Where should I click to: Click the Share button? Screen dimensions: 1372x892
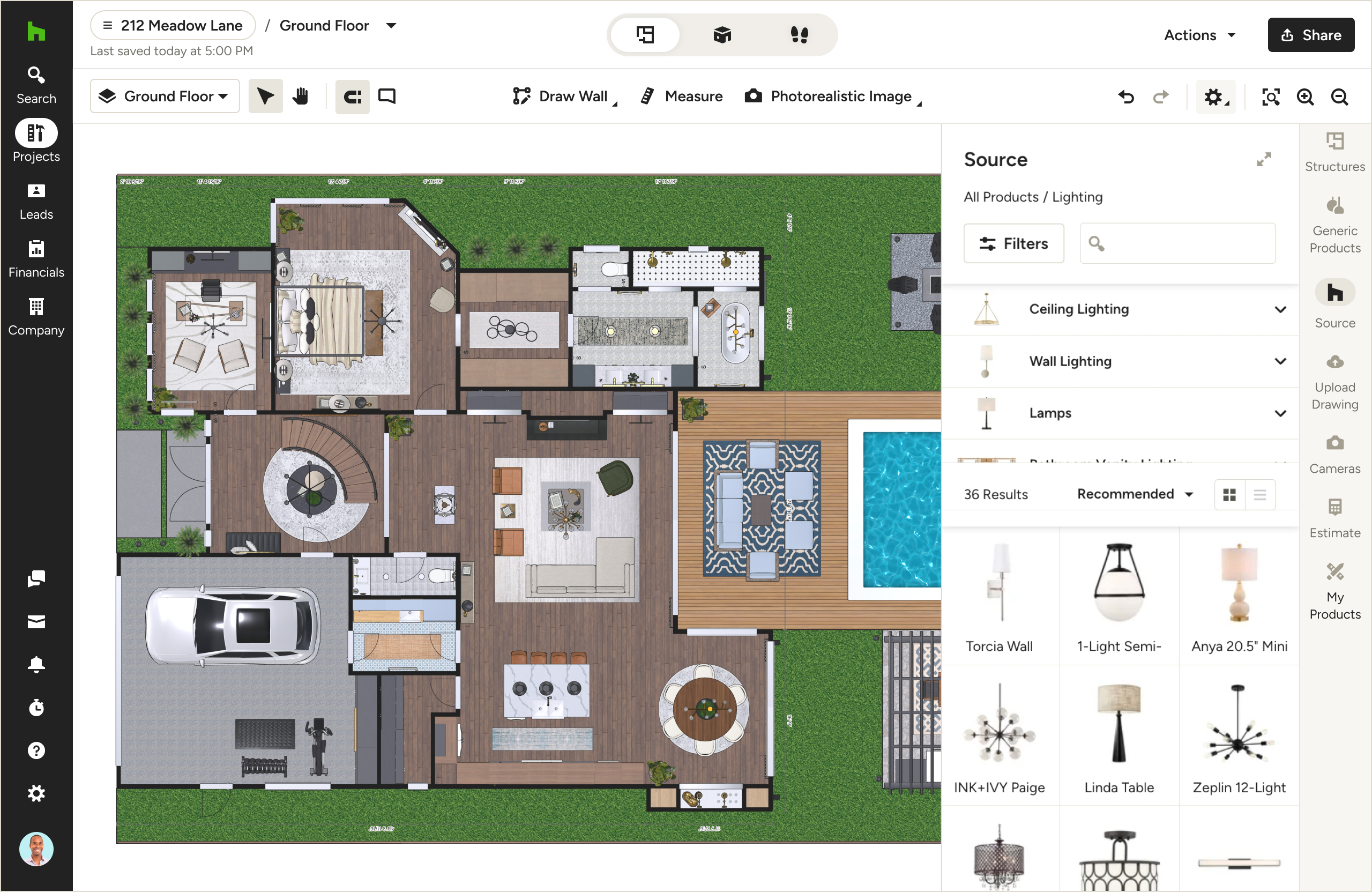click(1311, 35)
